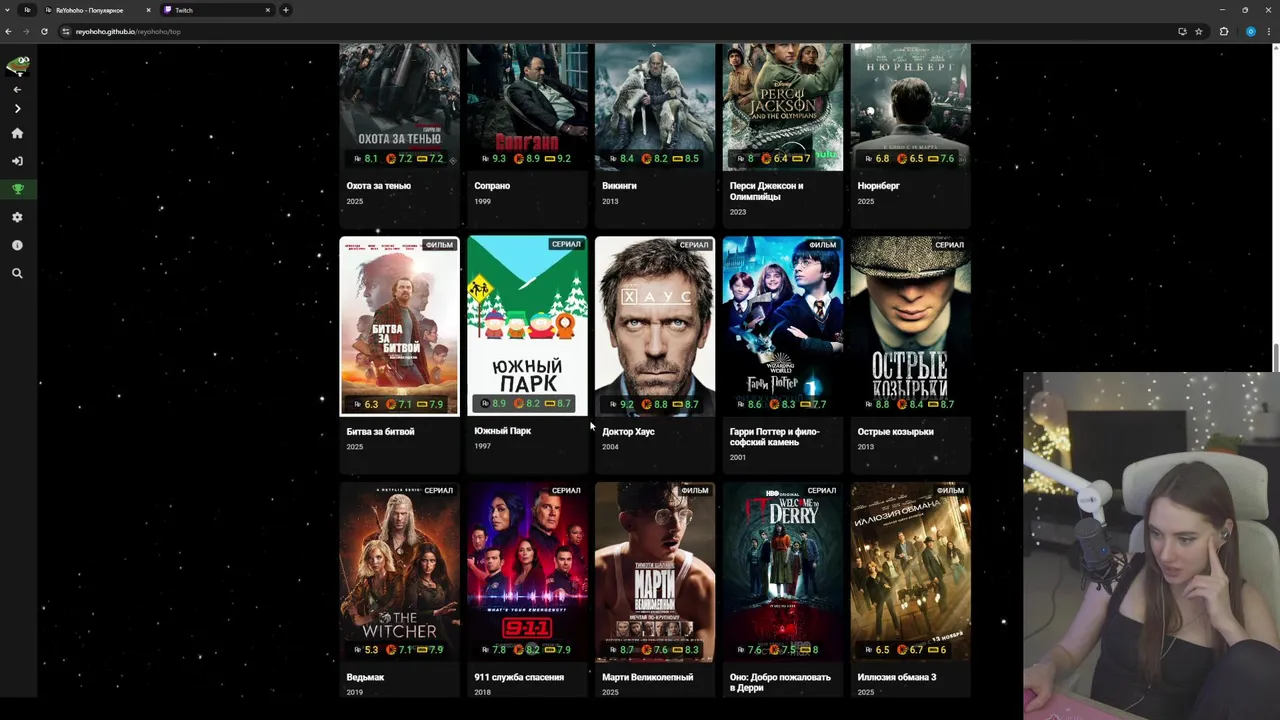Open the Иллюзия обмана 3 poster
The width and height of the screenshot is (1280, 720).
(910, 572)
